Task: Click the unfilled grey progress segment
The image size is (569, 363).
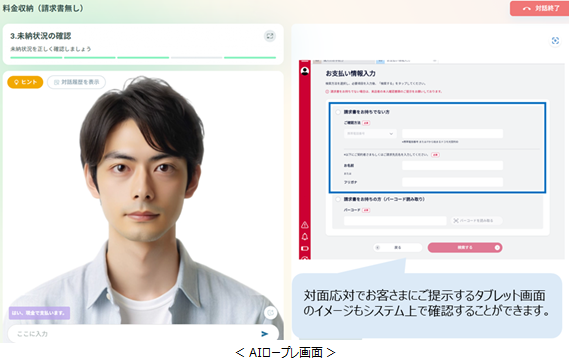Action: (196, 57)
